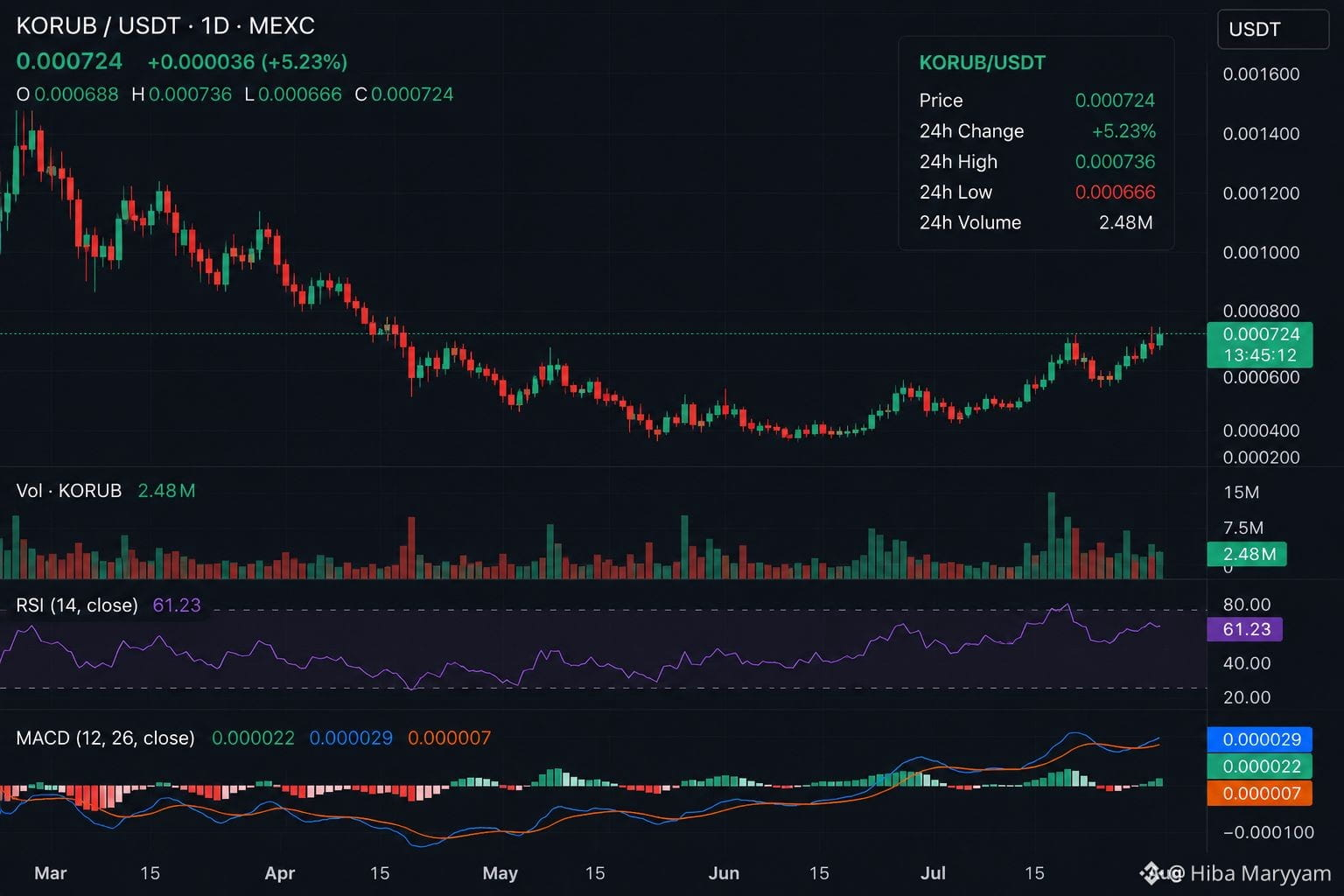Screen dimensions: 1344x896
Task: Click the green 0.000022 MACD axis tag
Action: (1259, 766)
